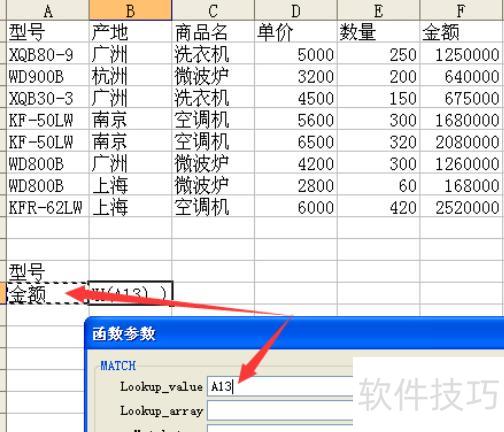504x432 pixels.
Task: Select 上海 in the KFR-62LW row
Action: 130,206
